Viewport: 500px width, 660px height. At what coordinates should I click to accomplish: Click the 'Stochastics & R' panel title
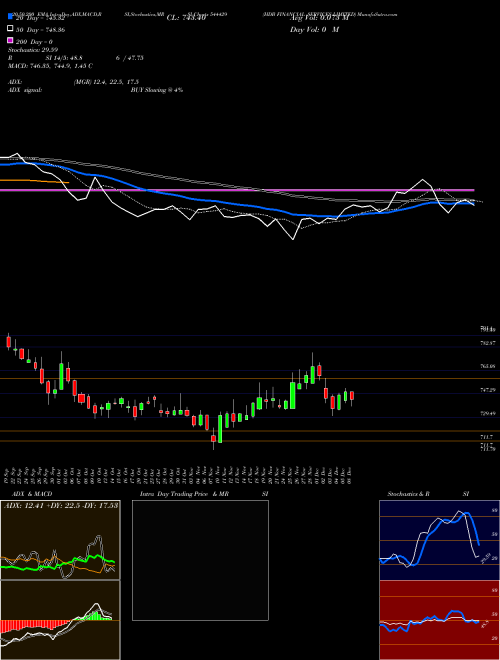(408, 494)
